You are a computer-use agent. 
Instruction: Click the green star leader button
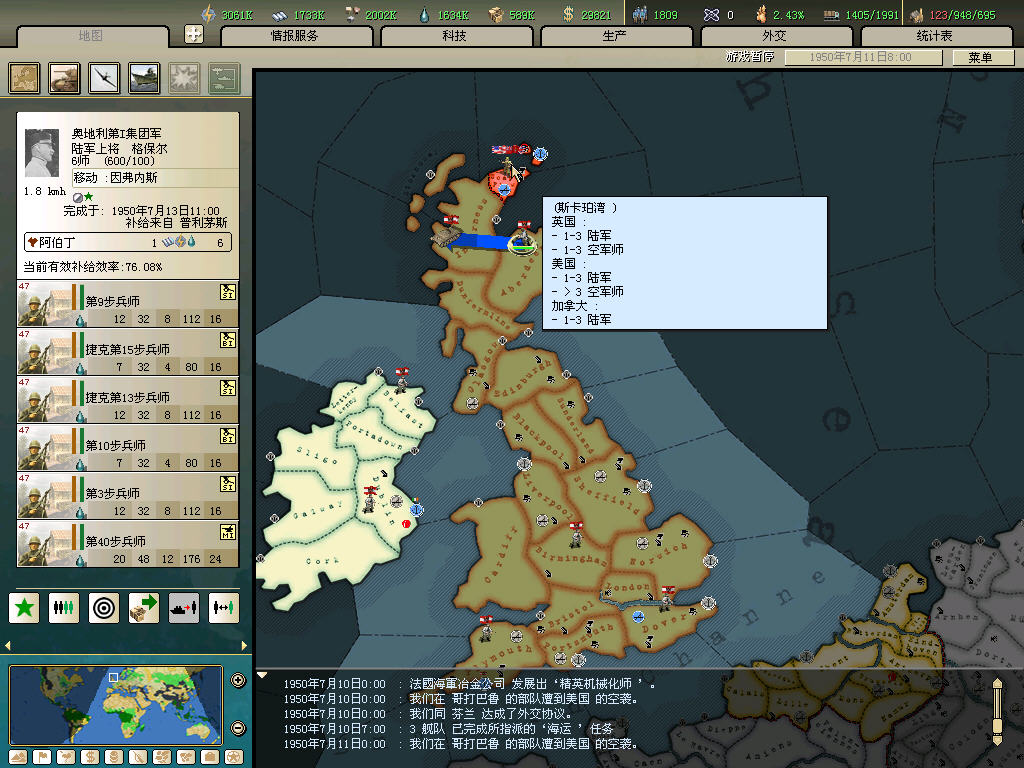click(24, 608)
